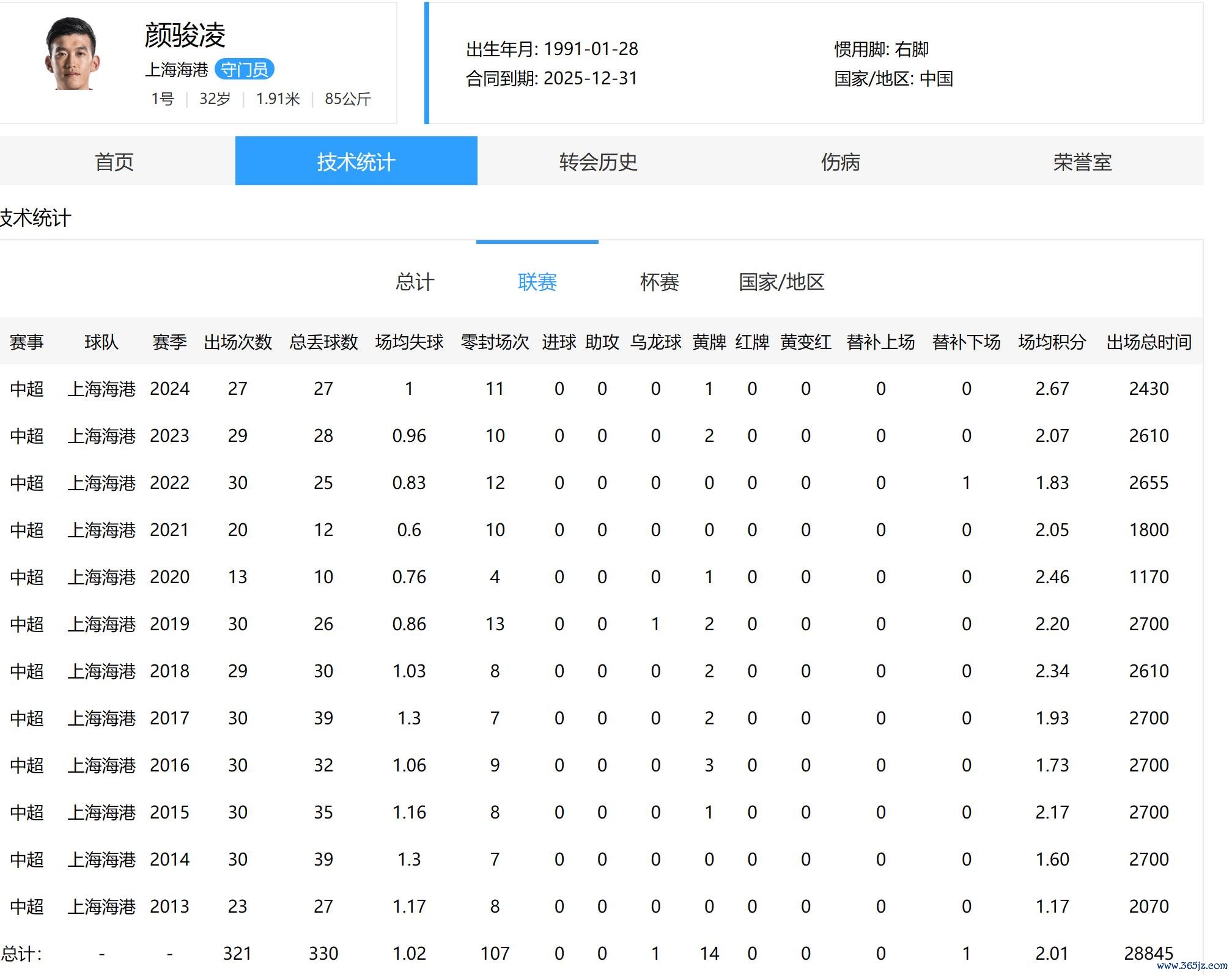1232x975 pixels.
Task: Click the 总计 label in the totals row
Action: (x=21, y=954)
